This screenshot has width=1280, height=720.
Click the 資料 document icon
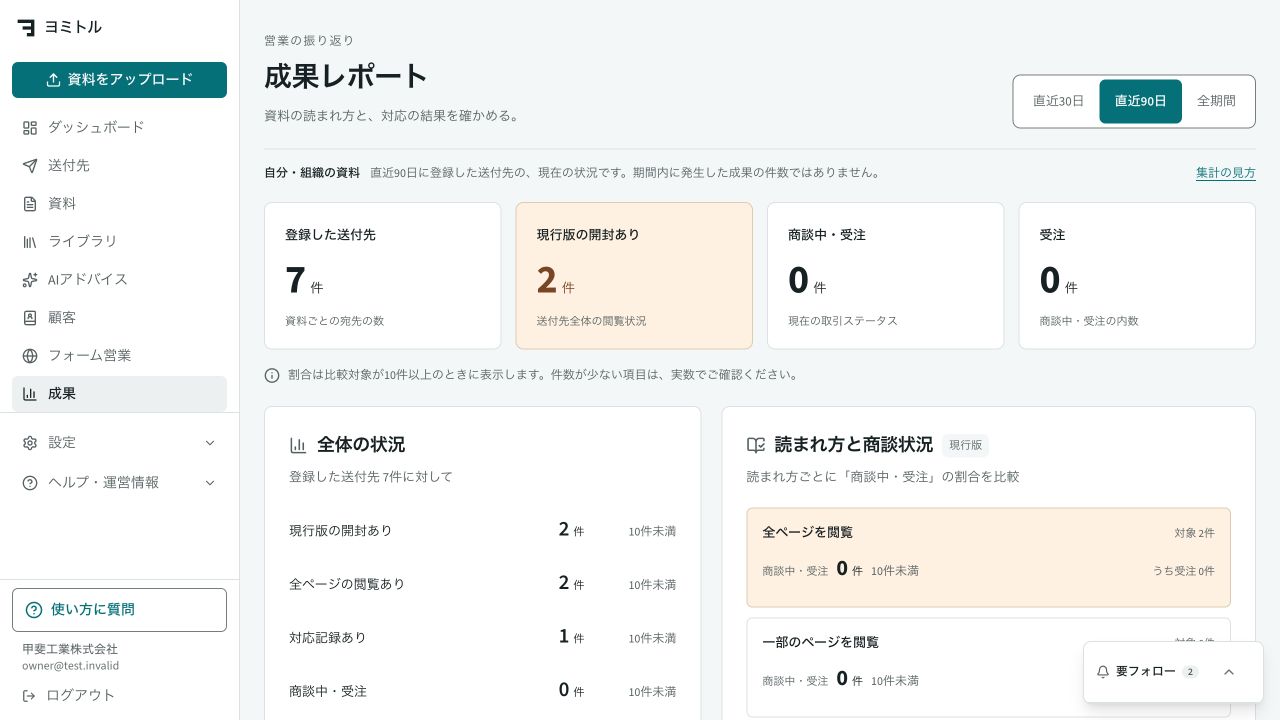30,204
